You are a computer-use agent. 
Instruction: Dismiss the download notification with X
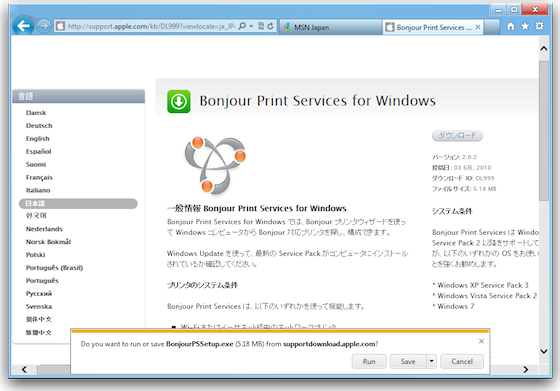481,341
